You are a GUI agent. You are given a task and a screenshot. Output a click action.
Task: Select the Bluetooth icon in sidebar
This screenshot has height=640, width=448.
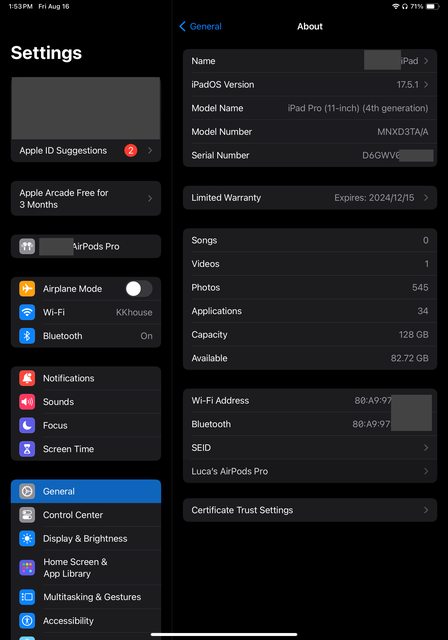click(27, 336)
